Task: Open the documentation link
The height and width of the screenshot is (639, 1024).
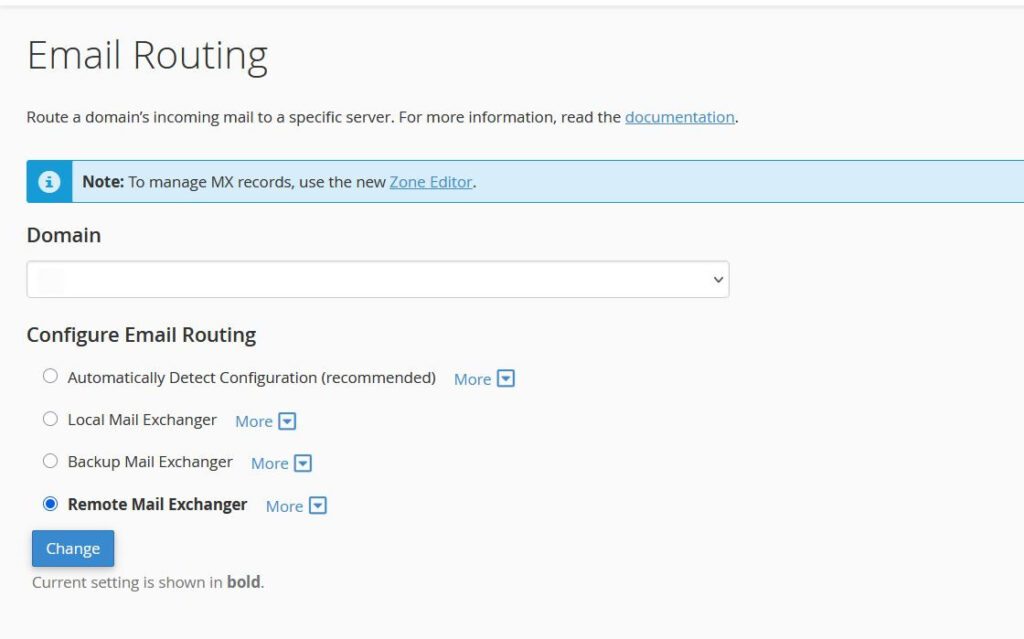Action: pos(679,117)
